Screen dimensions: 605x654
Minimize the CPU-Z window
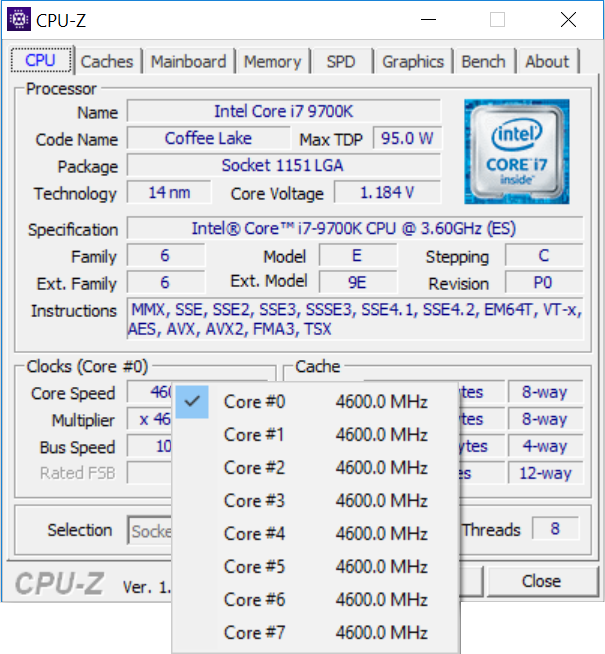(428, 19)
